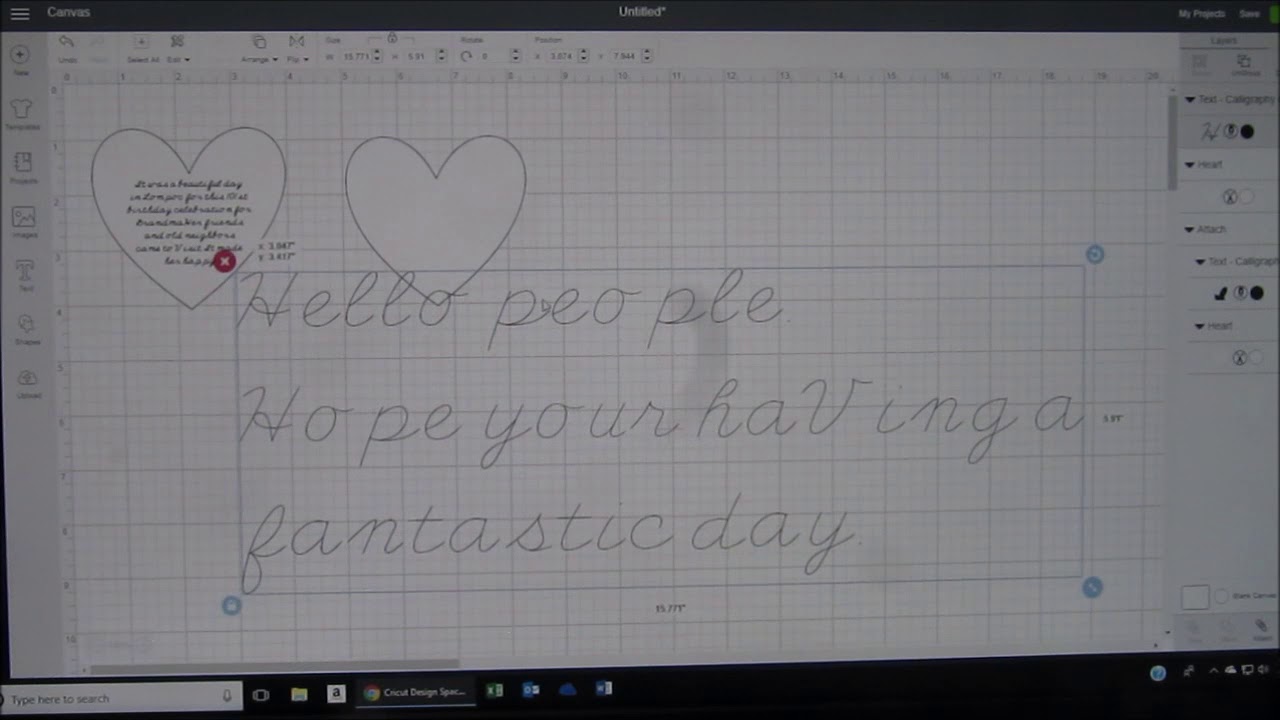The image size is (1280, 720).
Task: Rotate the selection using the rotate icon
Action: coord(466,56)
